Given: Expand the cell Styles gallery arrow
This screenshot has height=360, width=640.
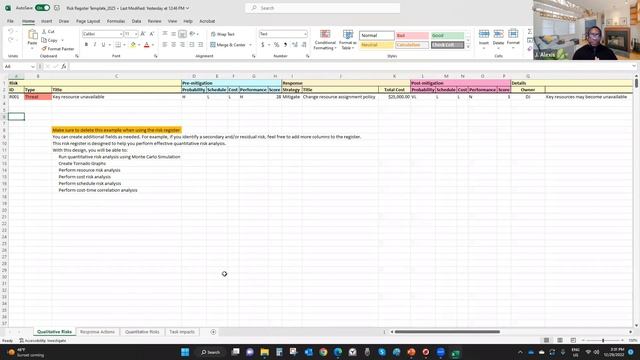Looking at the screenshot, I should point(468,47).
